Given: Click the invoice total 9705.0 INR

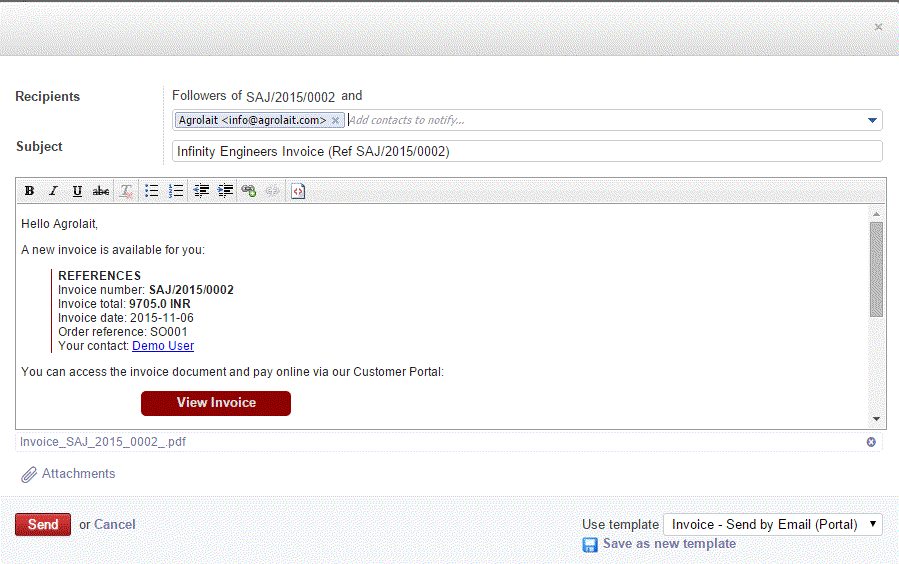Looking at the screenshot, I should 159,304.
